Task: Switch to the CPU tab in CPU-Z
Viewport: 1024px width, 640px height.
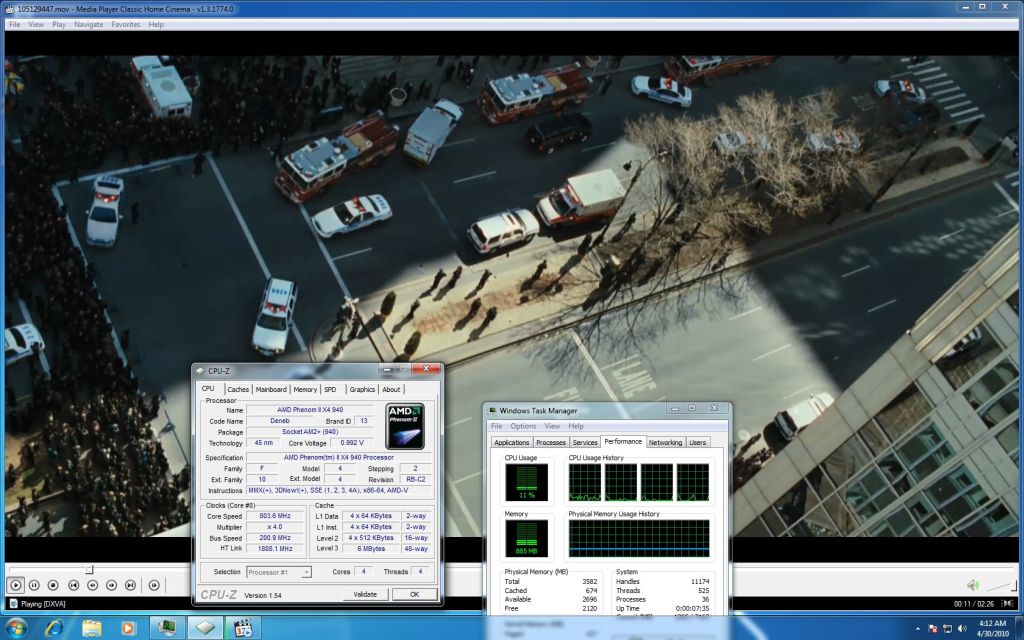Action: pos(208,389)
